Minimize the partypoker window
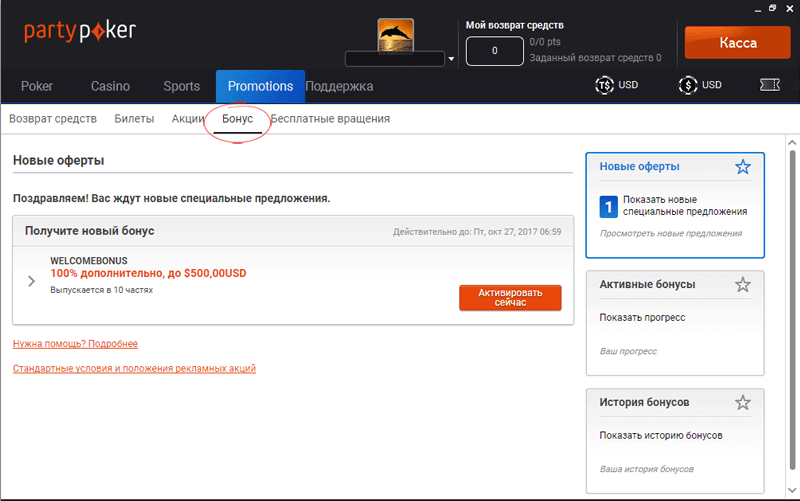The image size is (800, 501). click(x=755, y=7)
